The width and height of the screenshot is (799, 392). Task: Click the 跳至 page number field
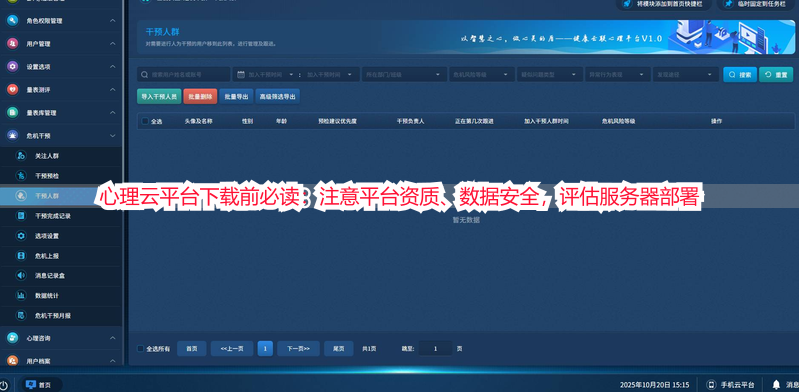(435, 349)
